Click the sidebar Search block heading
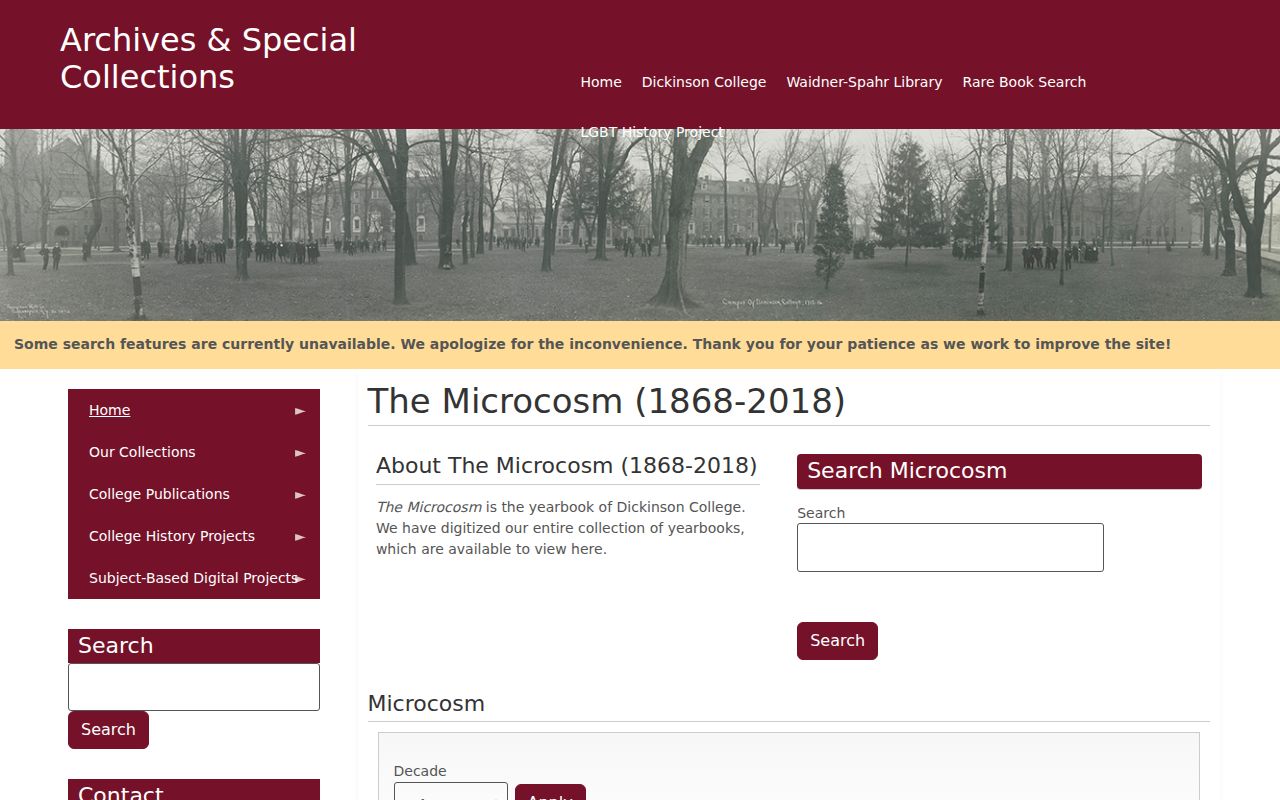Image resolution: width=1280 pixels, height=800 pixels. (x=194, y=646)
